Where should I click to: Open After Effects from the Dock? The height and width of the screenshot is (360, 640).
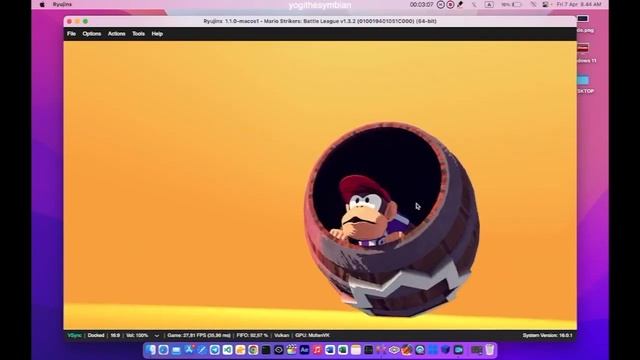pyautogui.click(x=304, y=350)
